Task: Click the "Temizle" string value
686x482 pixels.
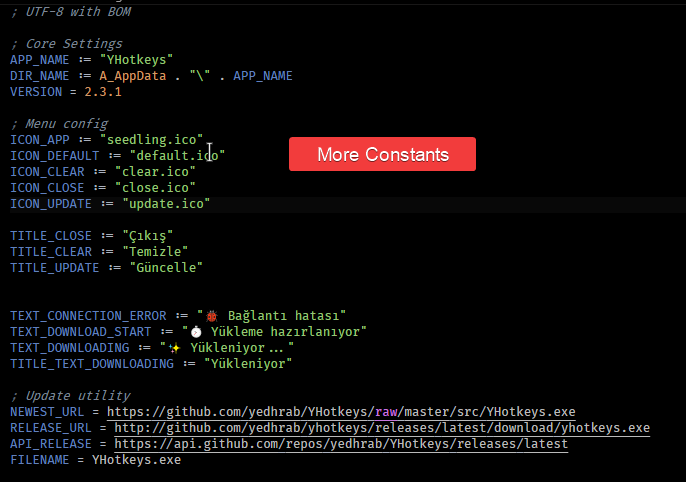Action: pyautogui.click(x=155, y=252)
